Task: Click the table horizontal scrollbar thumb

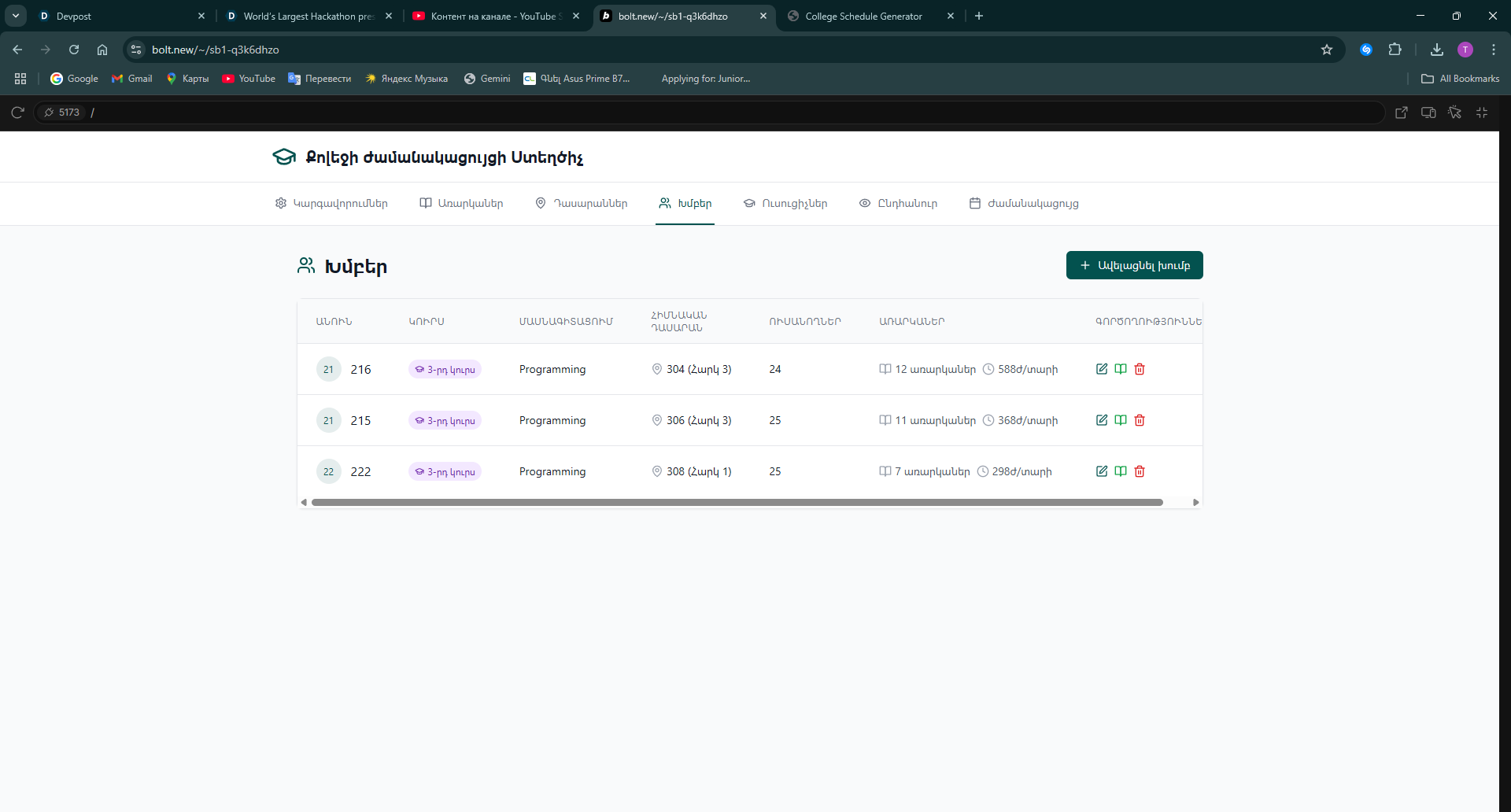Action: click(737, 502)
